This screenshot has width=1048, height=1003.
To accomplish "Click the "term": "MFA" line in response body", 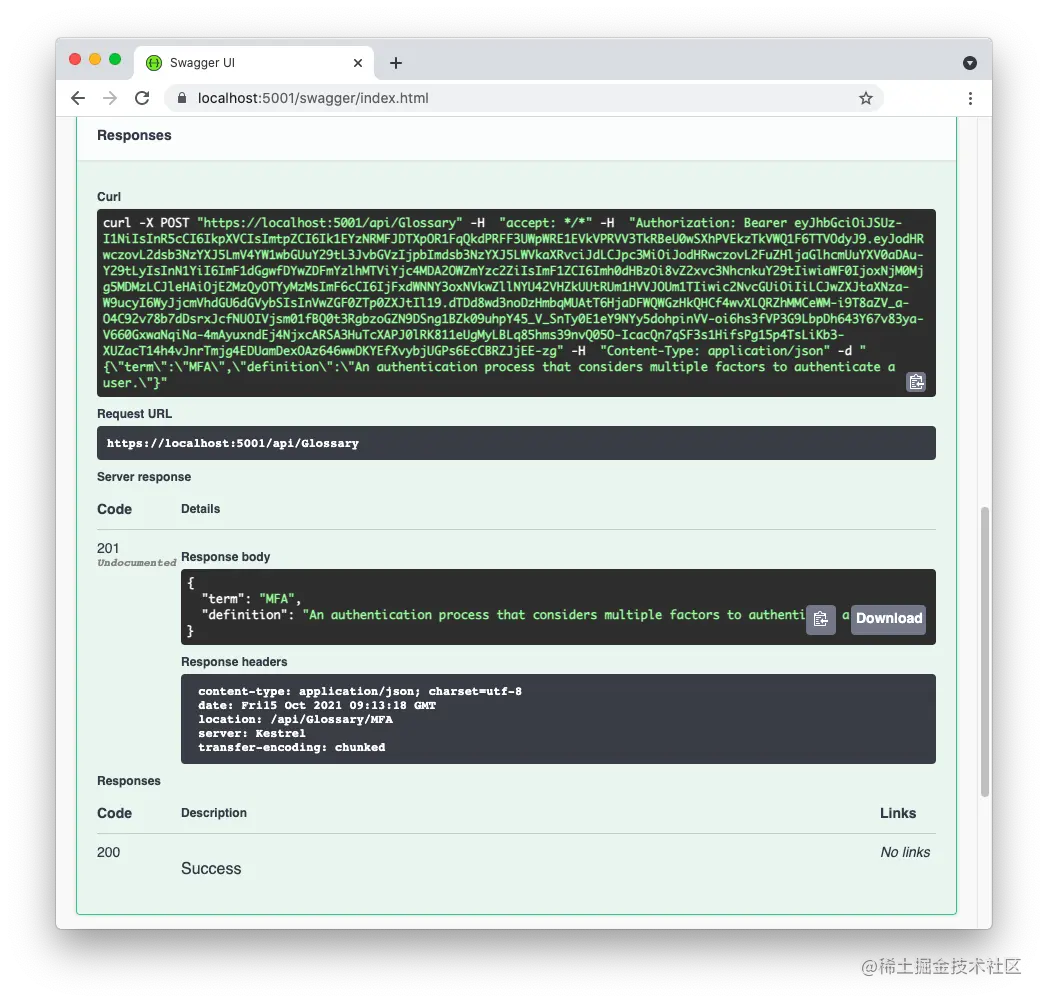I will 251,599.
